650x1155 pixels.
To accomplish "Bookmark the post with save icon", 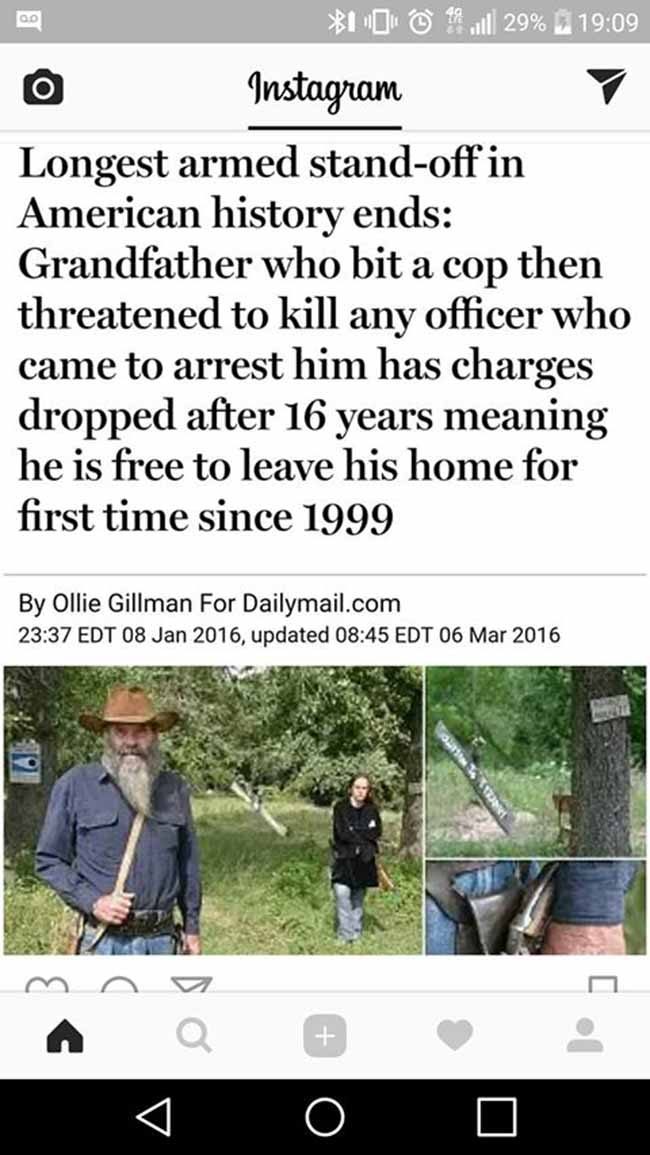I will click(603, 985).
